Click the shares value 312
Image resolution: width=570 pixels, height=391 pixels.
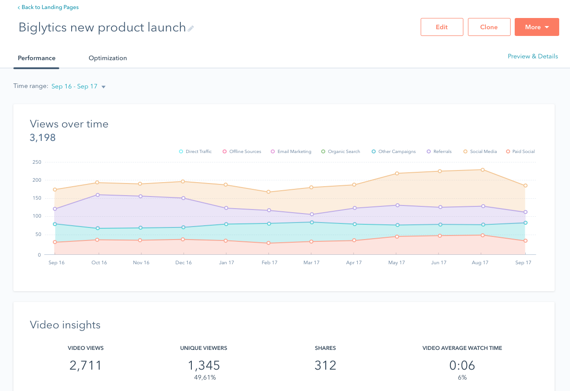[325, 365]
